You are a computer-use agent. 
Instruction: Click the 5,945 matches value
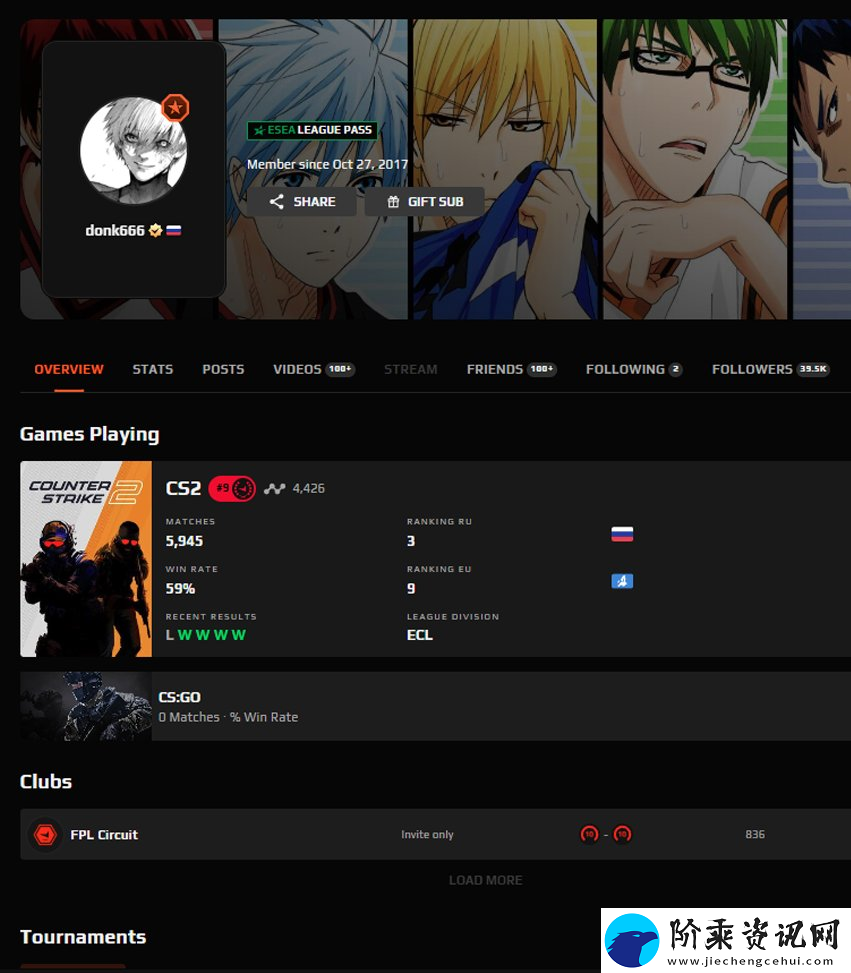pos(184,541)
